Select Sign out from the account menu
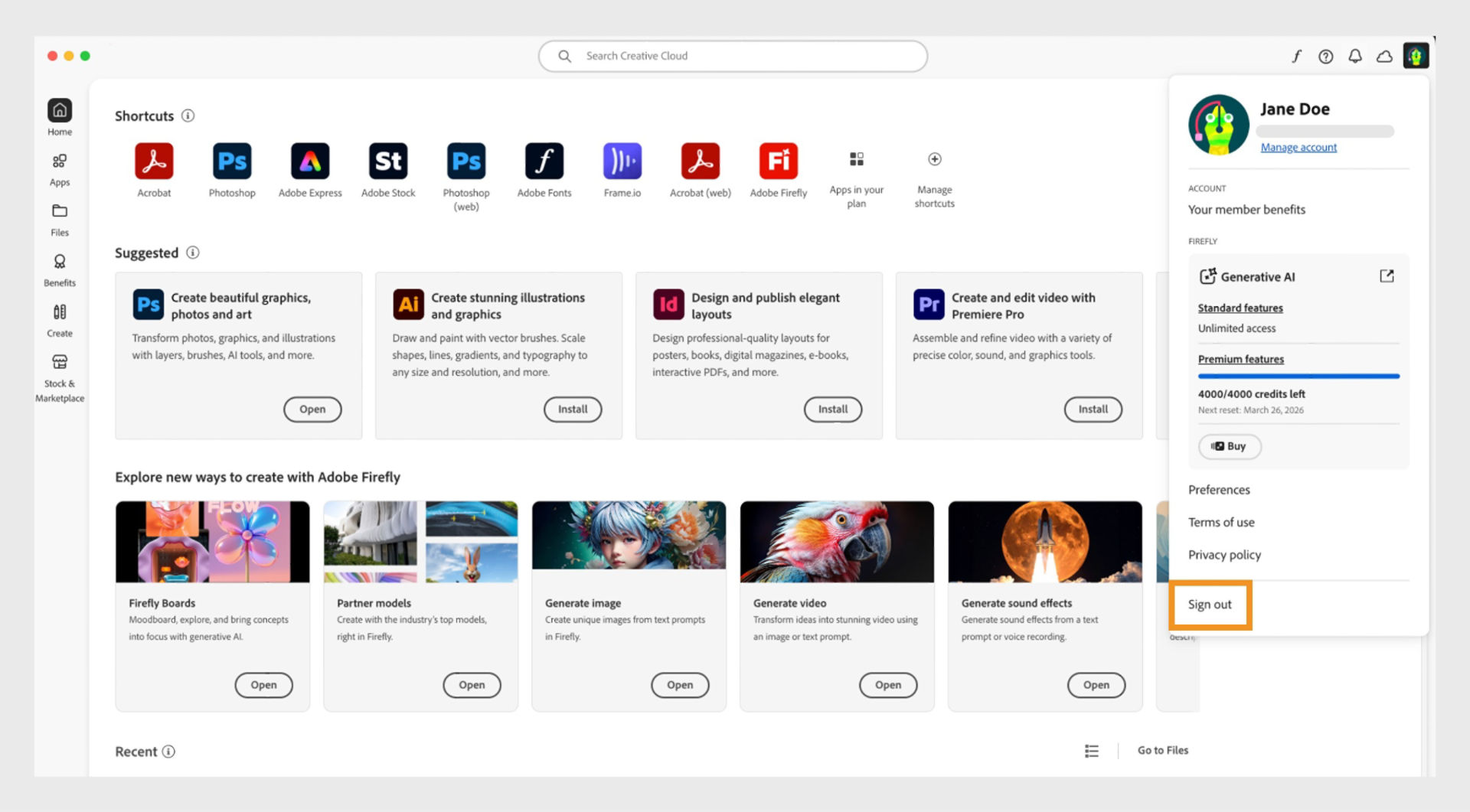The image size is (1470, 812). tap(1209, 604)
